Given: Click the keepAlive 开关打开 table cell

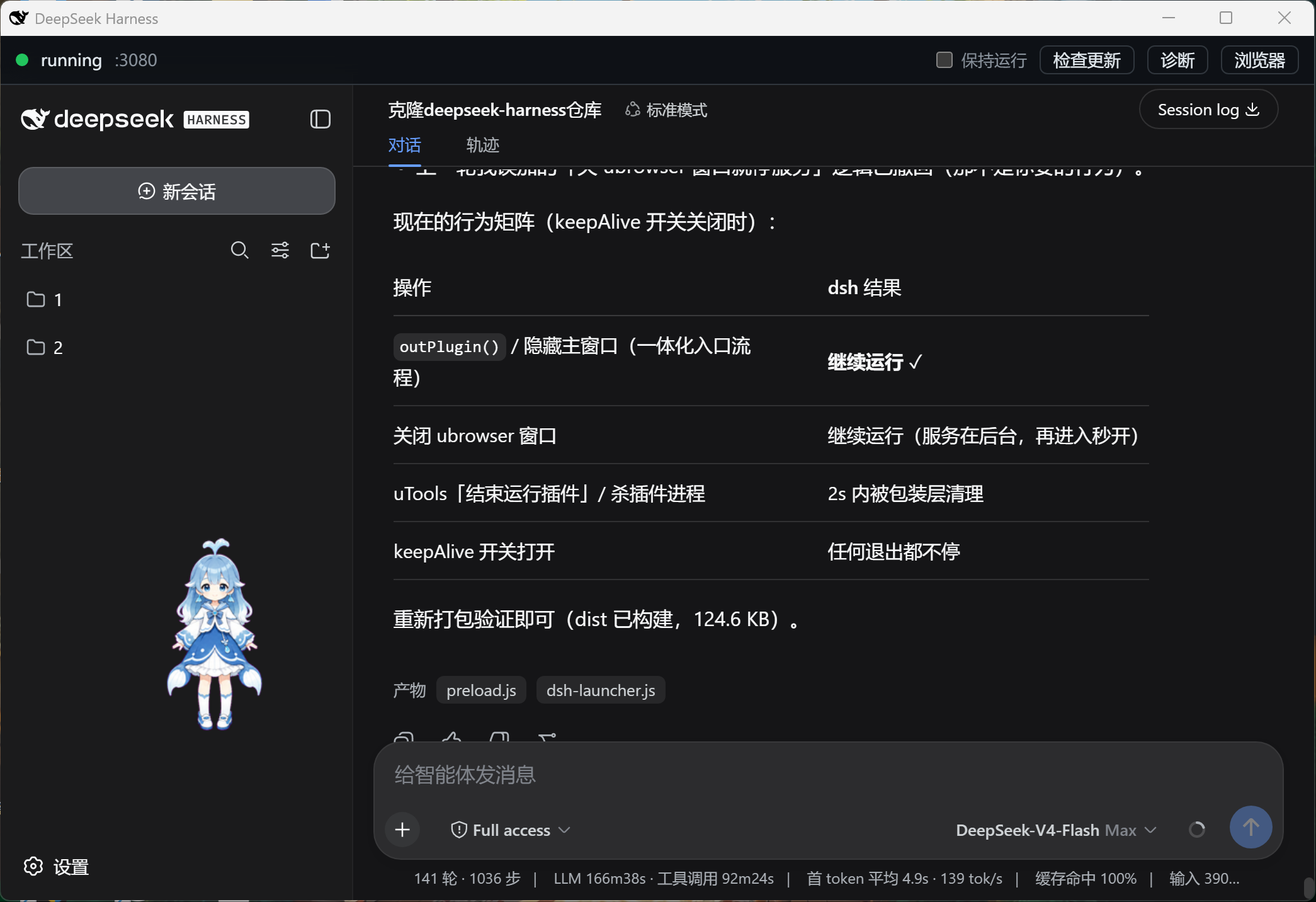Looking at the screenshot, I should click(474, 551).
